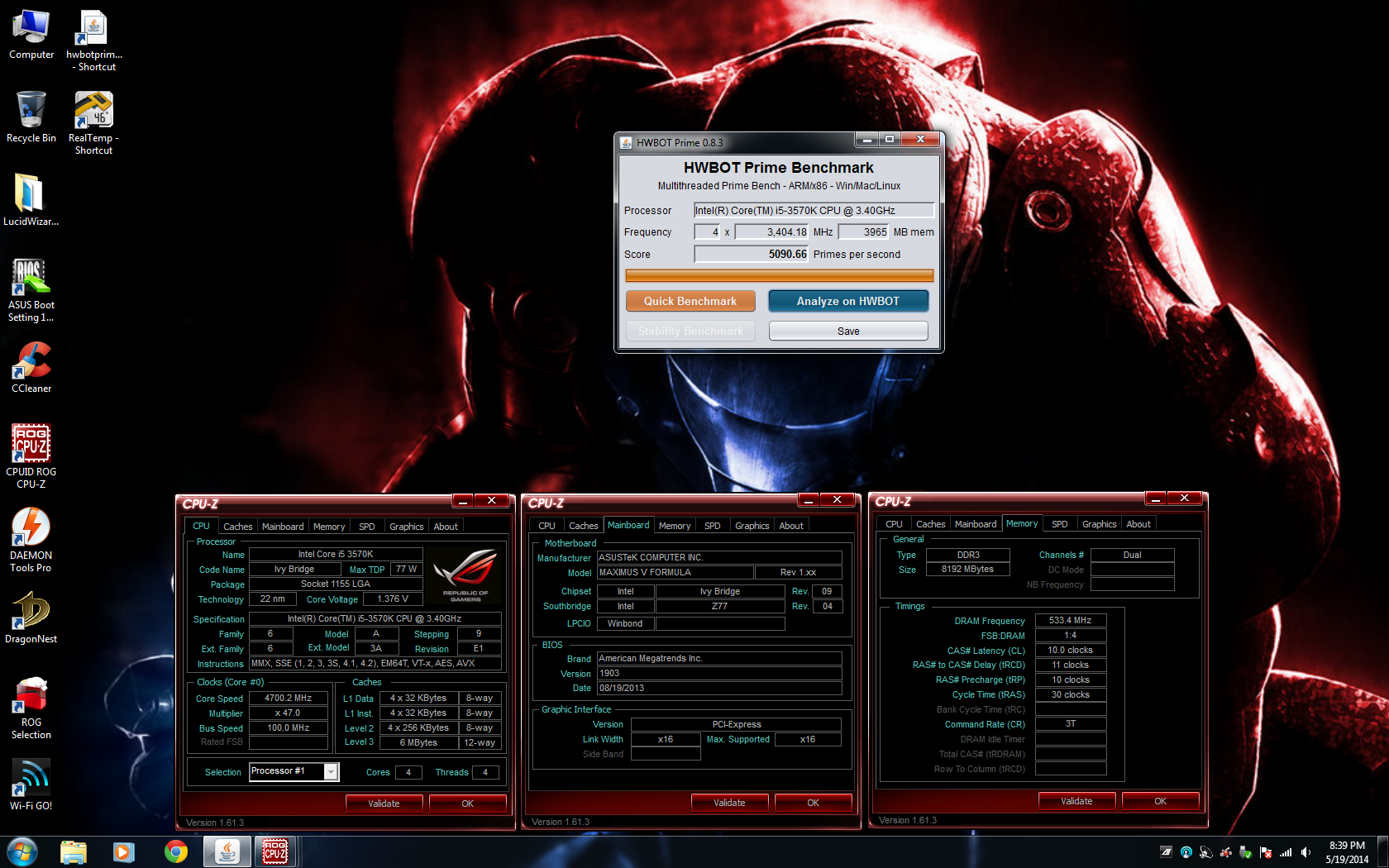Screen dimensions: 1389x868
Task: Open the media player taskbar icon
Action: pyautogui.click(x=124, y=851)
